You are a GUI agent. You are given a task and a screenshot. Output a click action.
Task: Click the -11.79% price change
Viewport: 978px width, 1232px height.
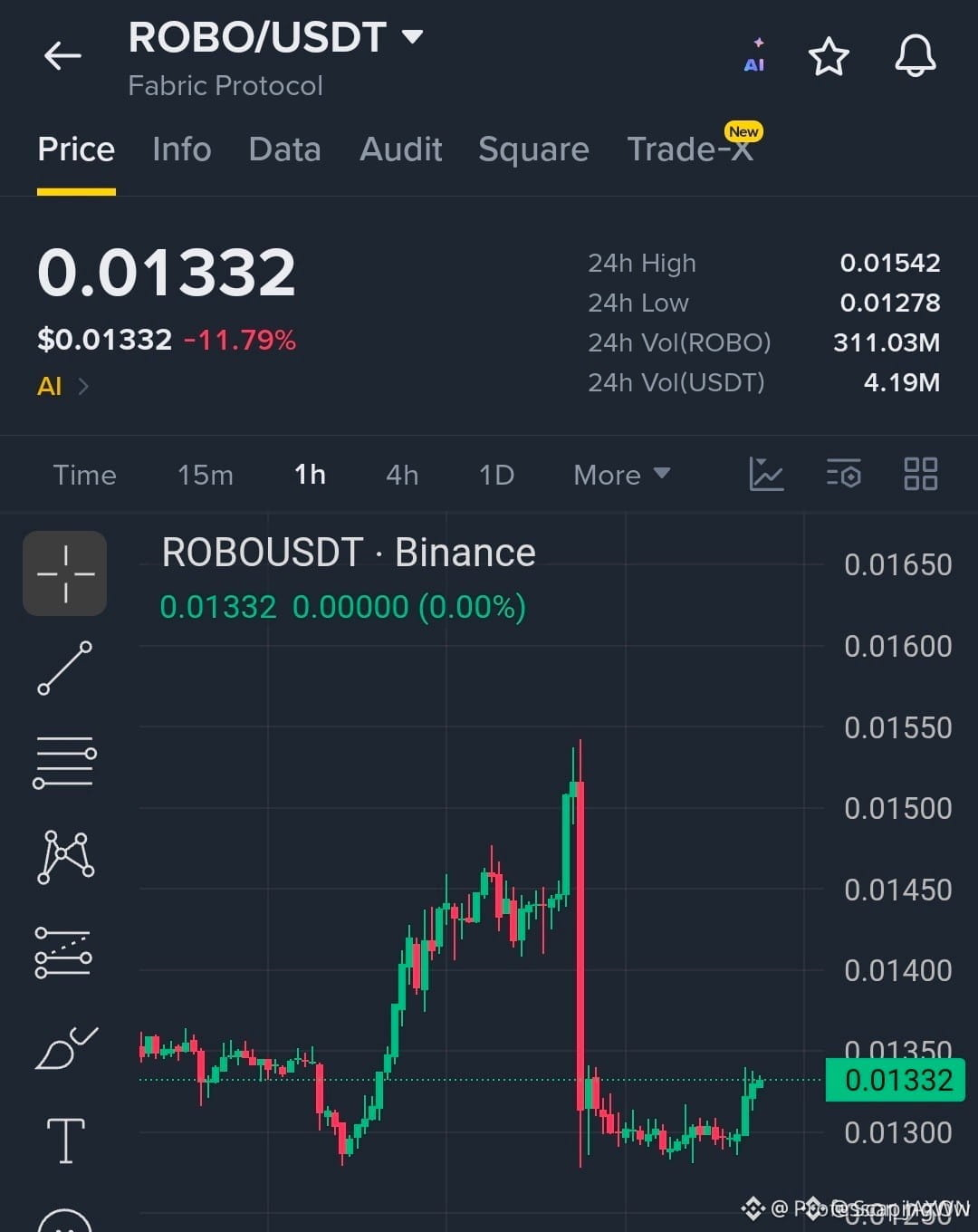coord(240,341)
